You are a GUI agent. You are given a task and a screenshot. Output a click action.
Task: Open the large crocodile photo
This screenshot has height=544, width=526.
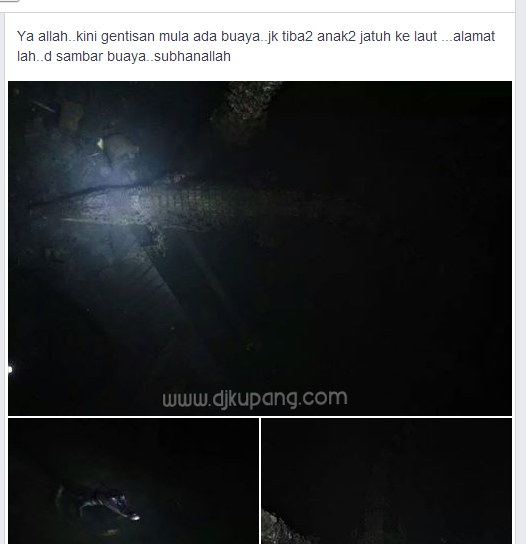coord(260,248)
